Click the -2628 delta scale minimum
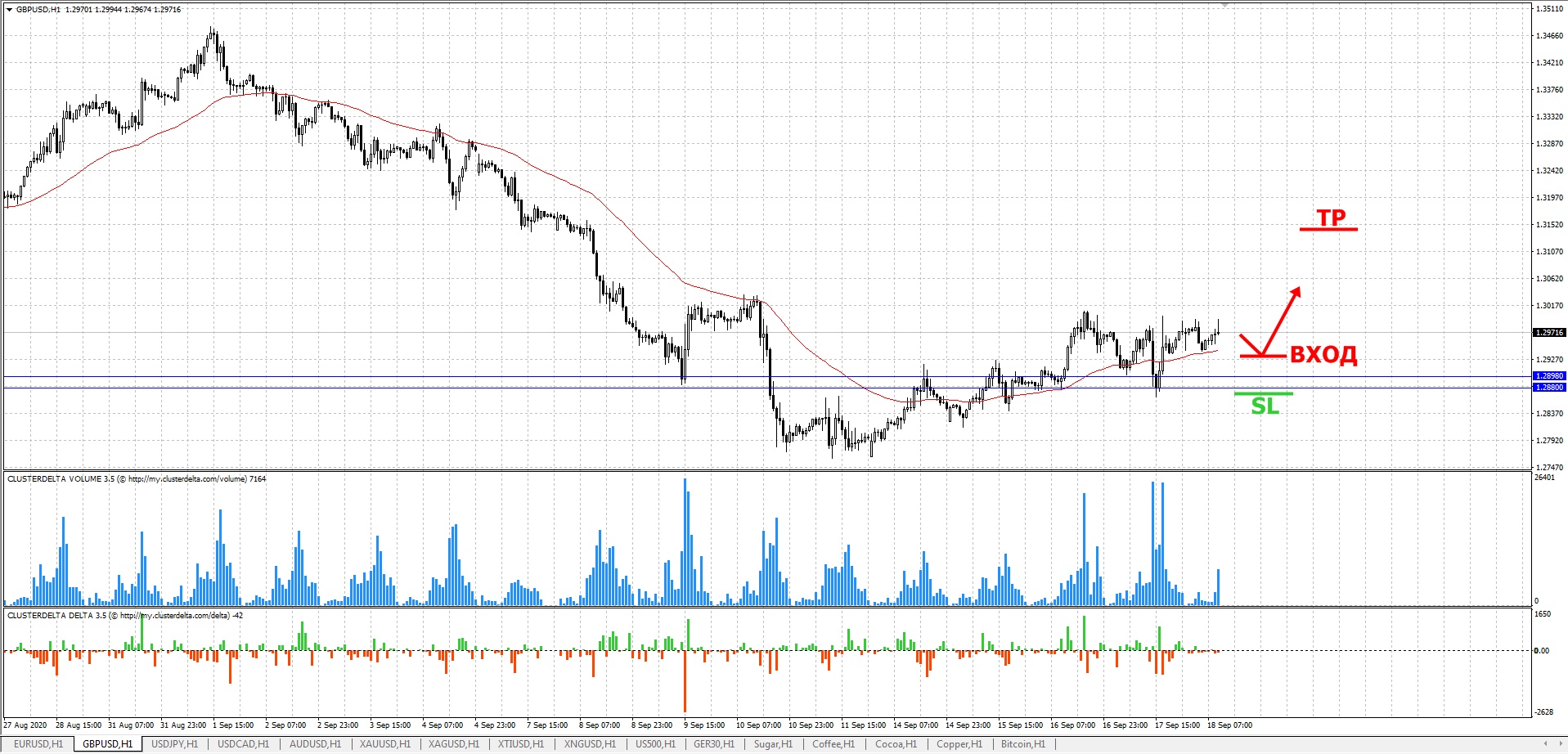The width and height of the screenshot is (1568, 754). click(1543, 712)
